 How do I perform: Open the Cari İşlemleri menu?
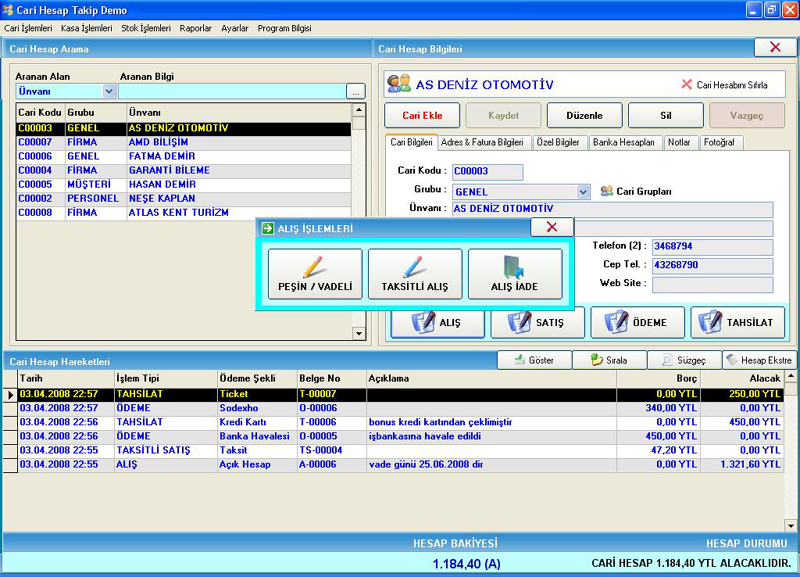point(28,28)
